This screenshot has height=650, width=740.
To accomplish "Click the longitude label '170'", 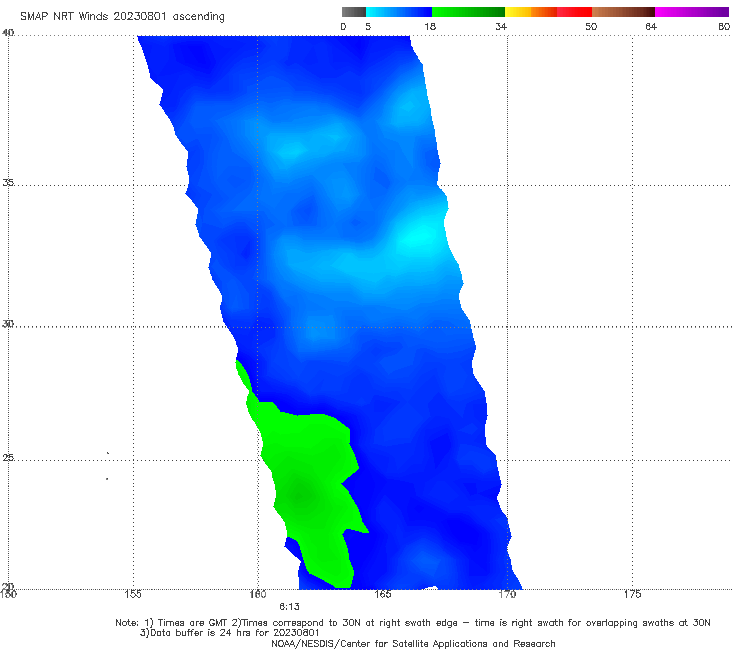I will tap(507, 594).
